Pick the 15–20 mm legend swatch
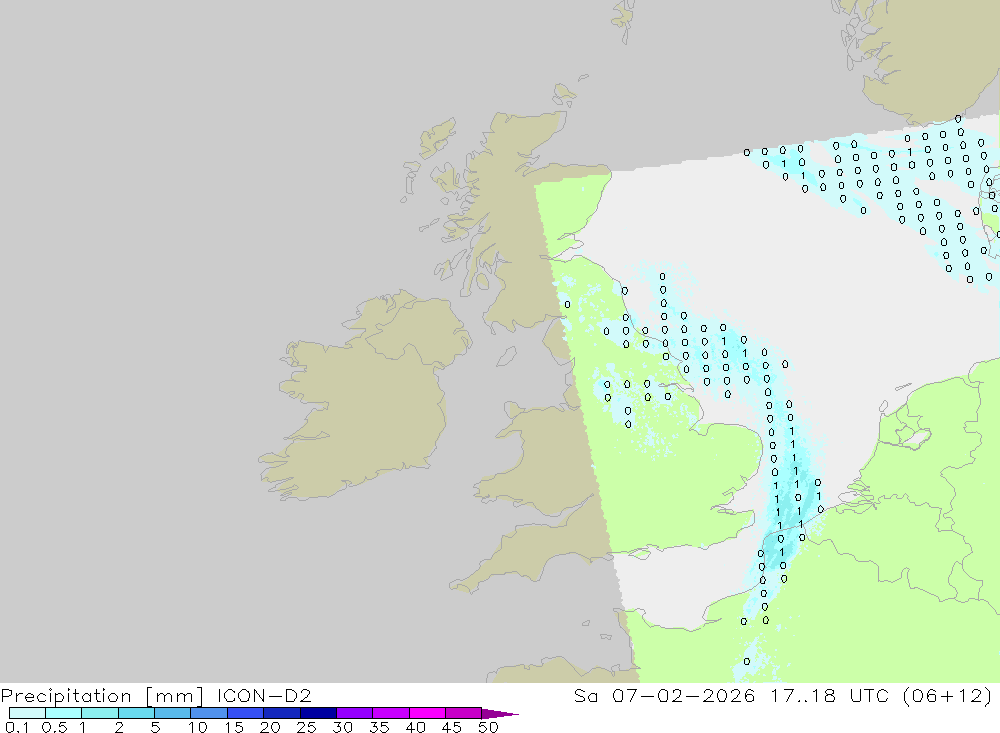Viewport: 1000px width, 733px height. pos(246,713)
